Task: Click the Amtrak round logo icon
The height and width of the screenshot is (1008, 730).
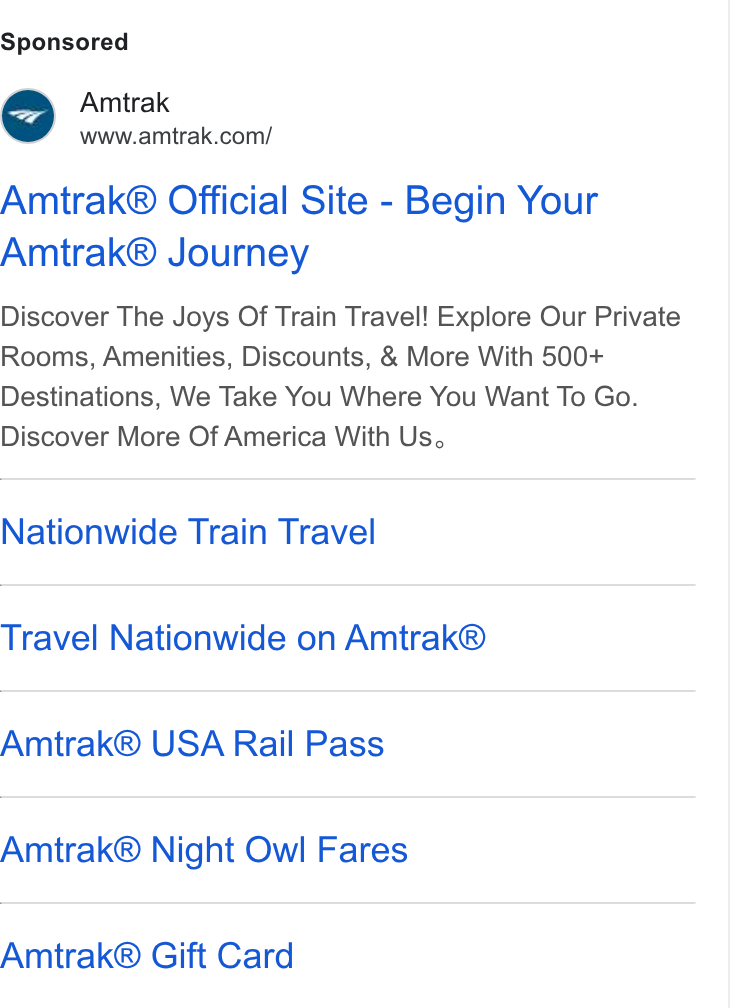Action: click(x=28, y=116)
